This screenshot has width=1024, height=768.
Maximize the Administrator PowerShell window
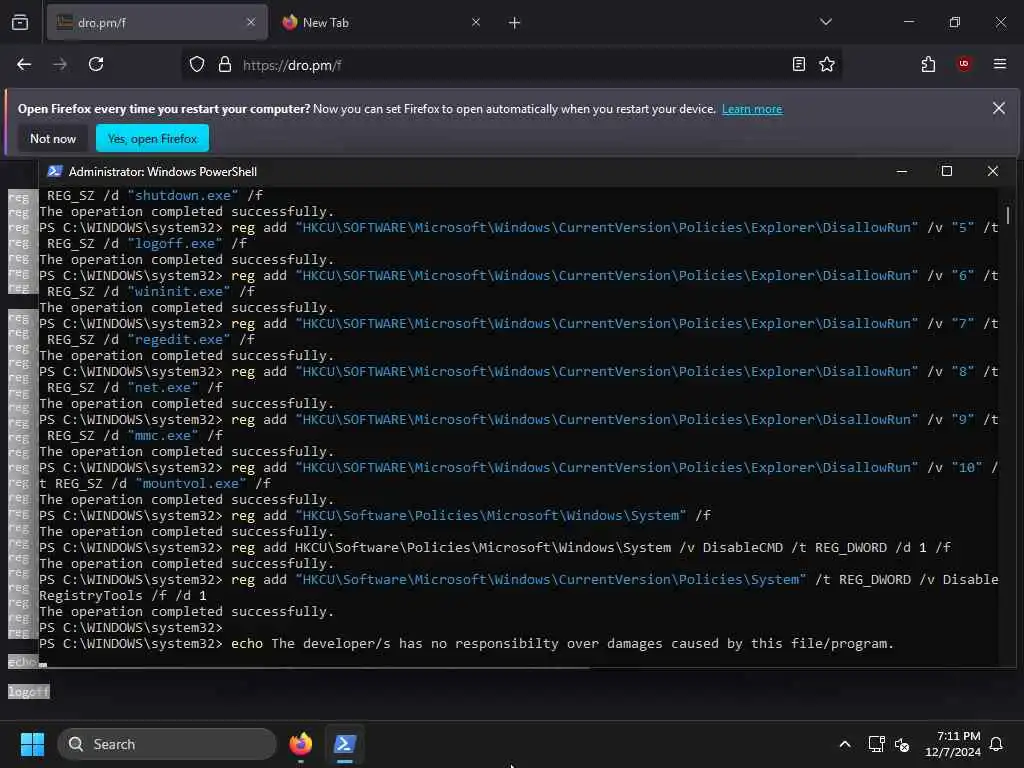click(x=946, y=171)
